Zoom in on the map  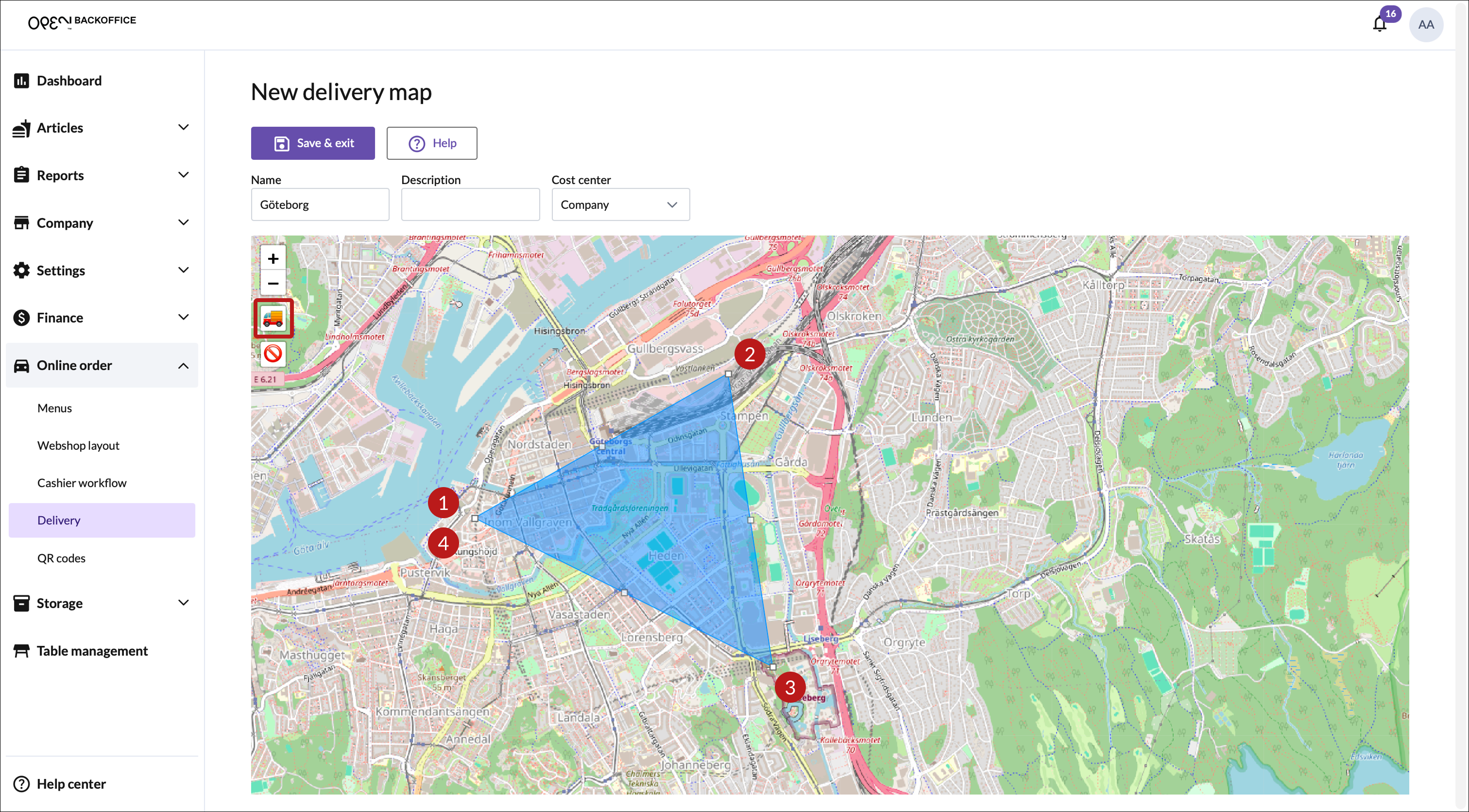[273, 259]
